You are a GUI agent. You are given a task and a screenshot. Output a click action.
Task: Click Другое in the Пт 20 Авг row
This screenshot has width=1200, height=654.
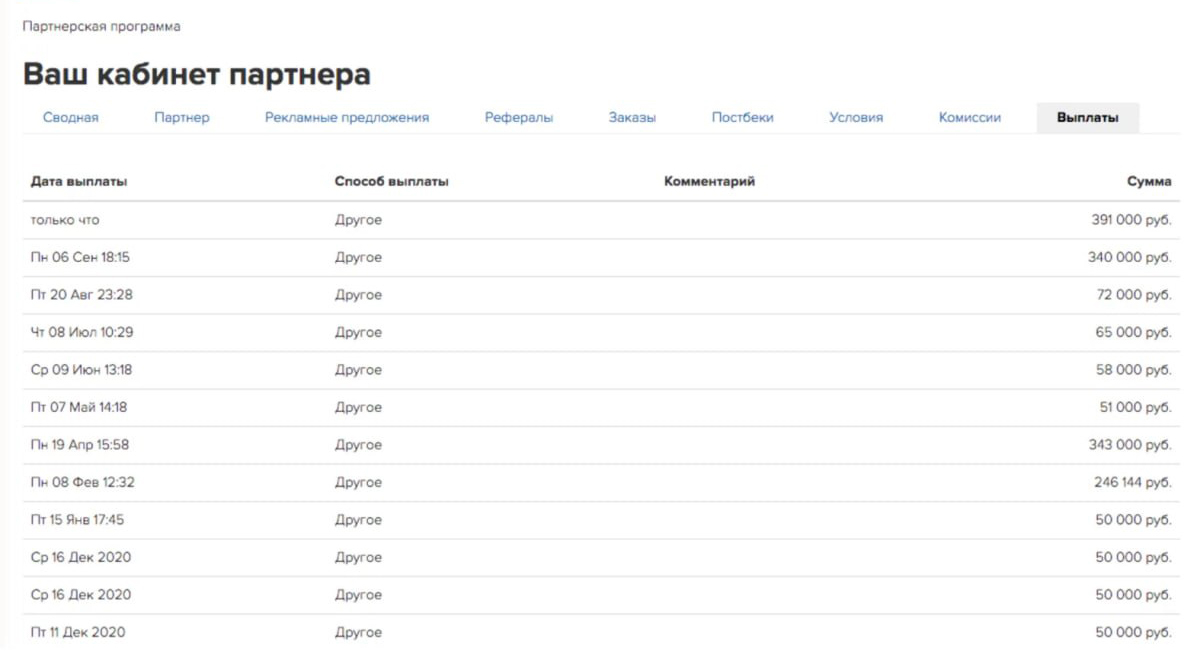358,295
